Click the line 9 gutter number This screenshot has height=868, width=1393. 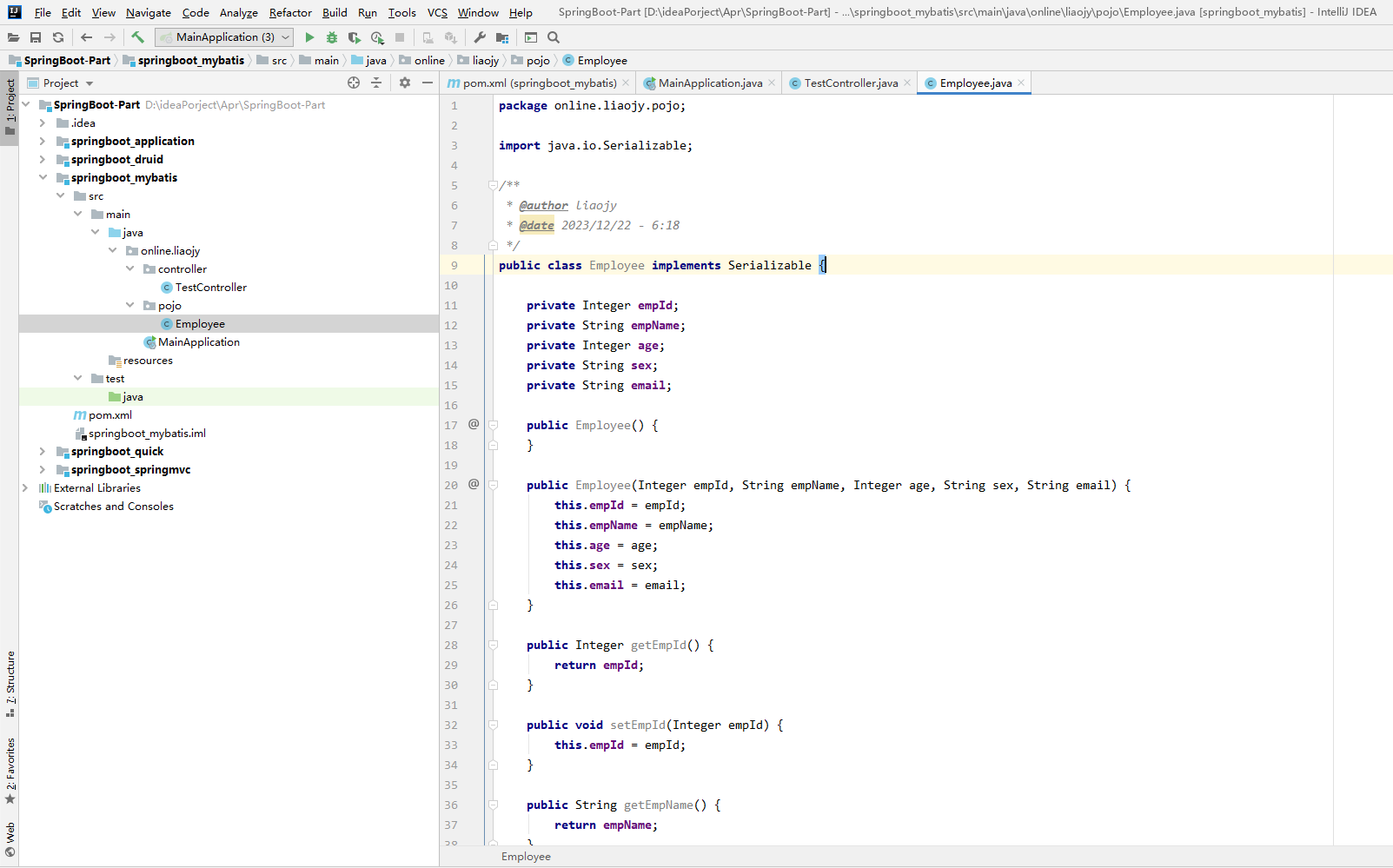pyautogui.click(x=454, y=265)
